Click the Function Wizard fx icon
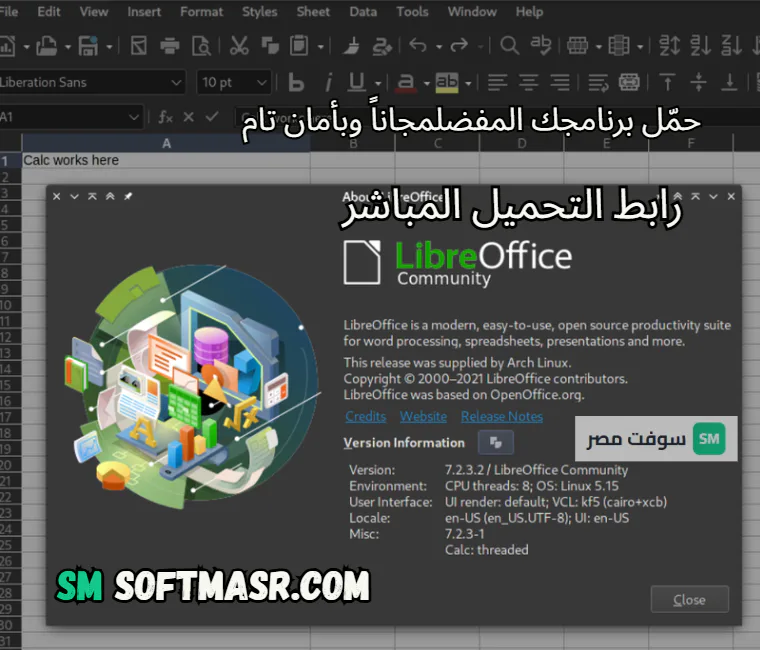This screenshot has width=760, height=650. (165, 117)
